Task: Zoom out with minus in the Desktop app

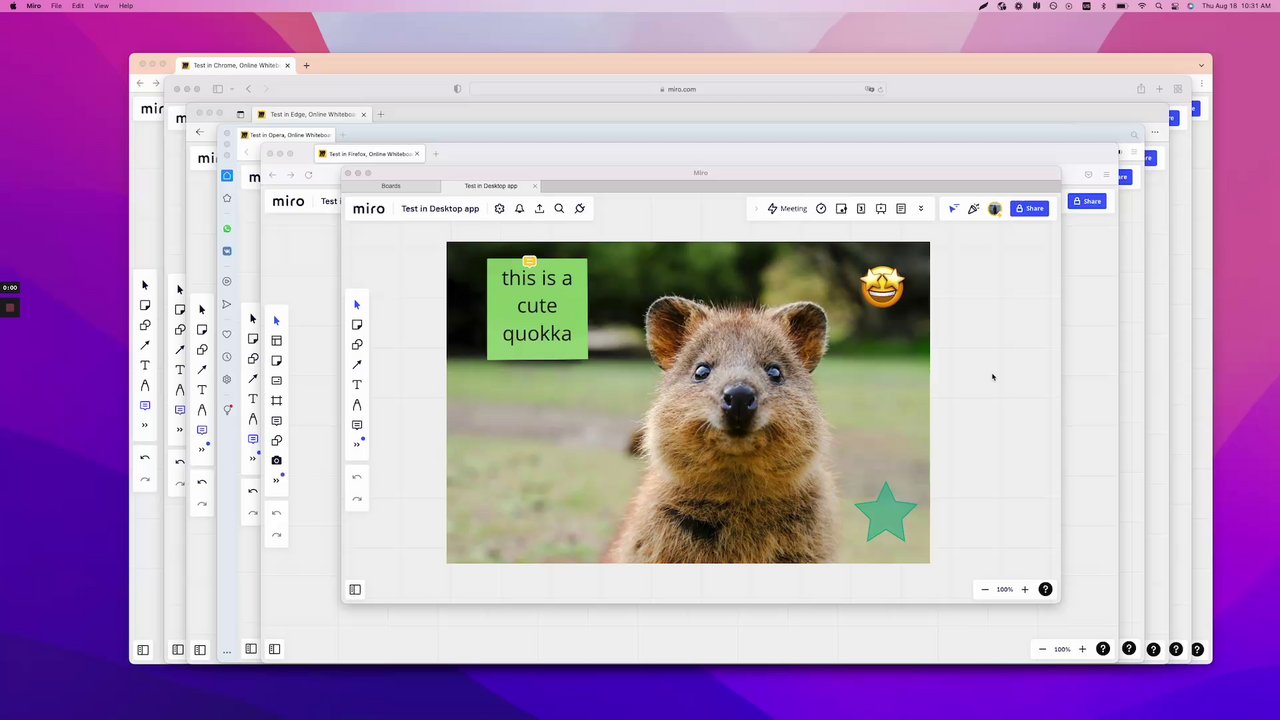Action: [985, 590]
